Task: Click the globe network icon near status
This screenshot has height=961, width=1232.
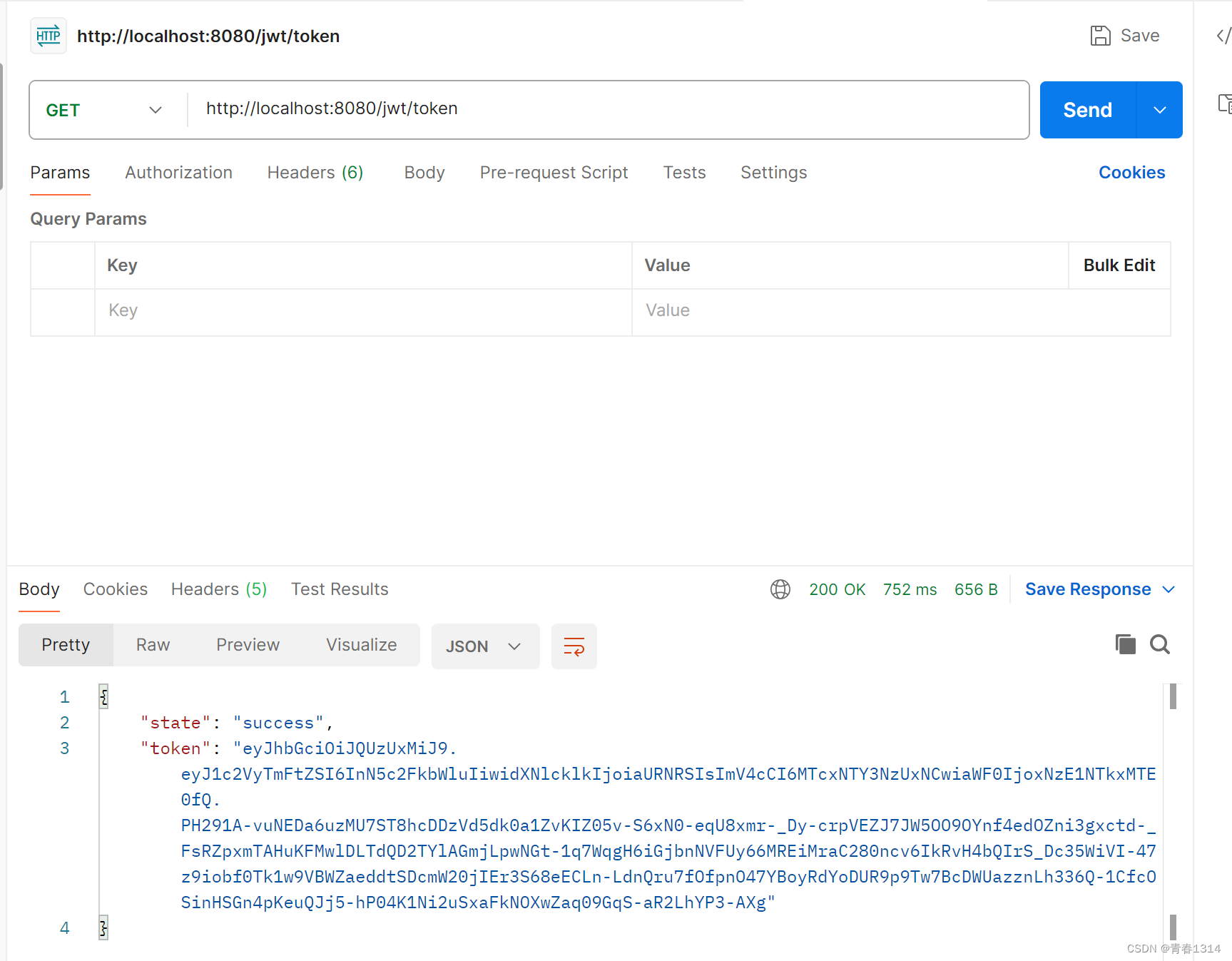Action: 780,589
